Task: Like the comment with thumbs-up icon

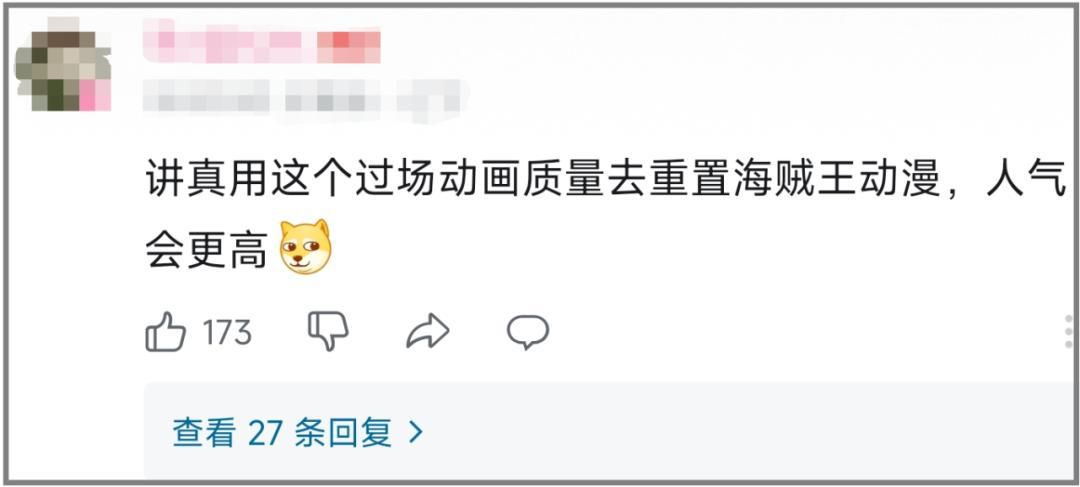Action: (x=165, y=332)
